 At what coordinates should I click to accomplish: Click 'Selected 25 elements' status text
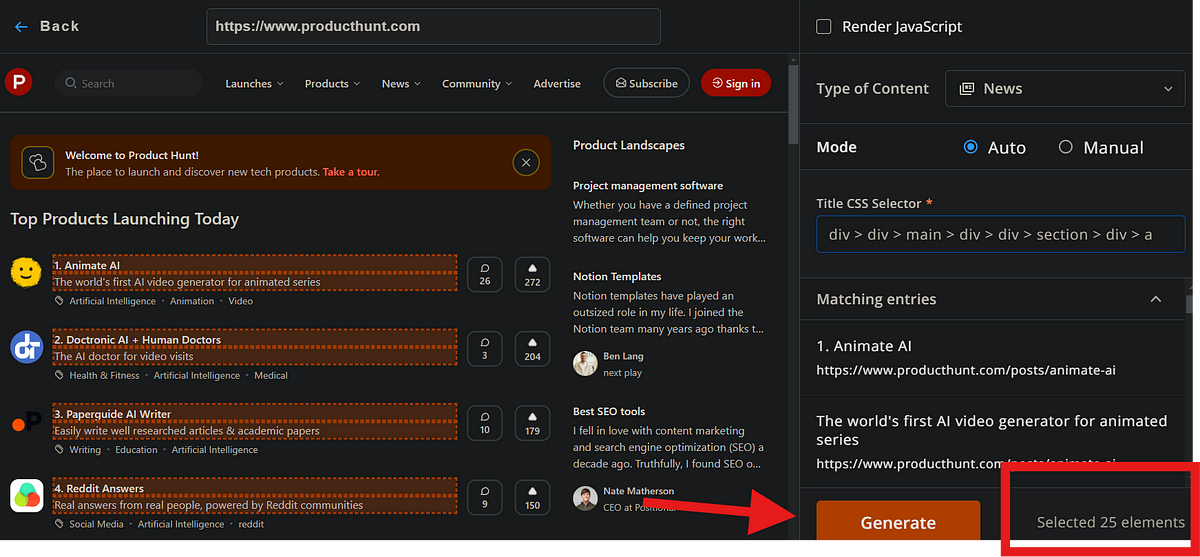tap(1110, 522)
